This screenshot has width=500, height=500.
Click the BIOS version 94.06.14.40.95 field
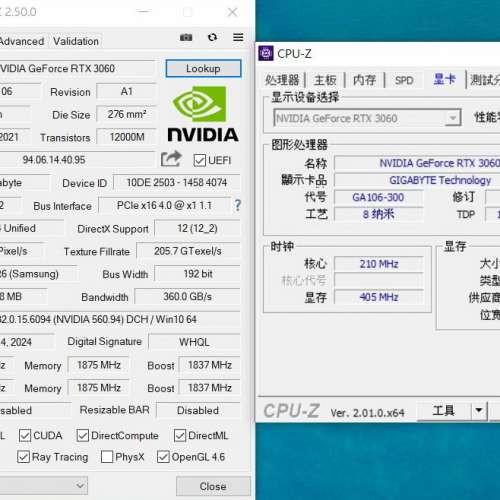77,160
